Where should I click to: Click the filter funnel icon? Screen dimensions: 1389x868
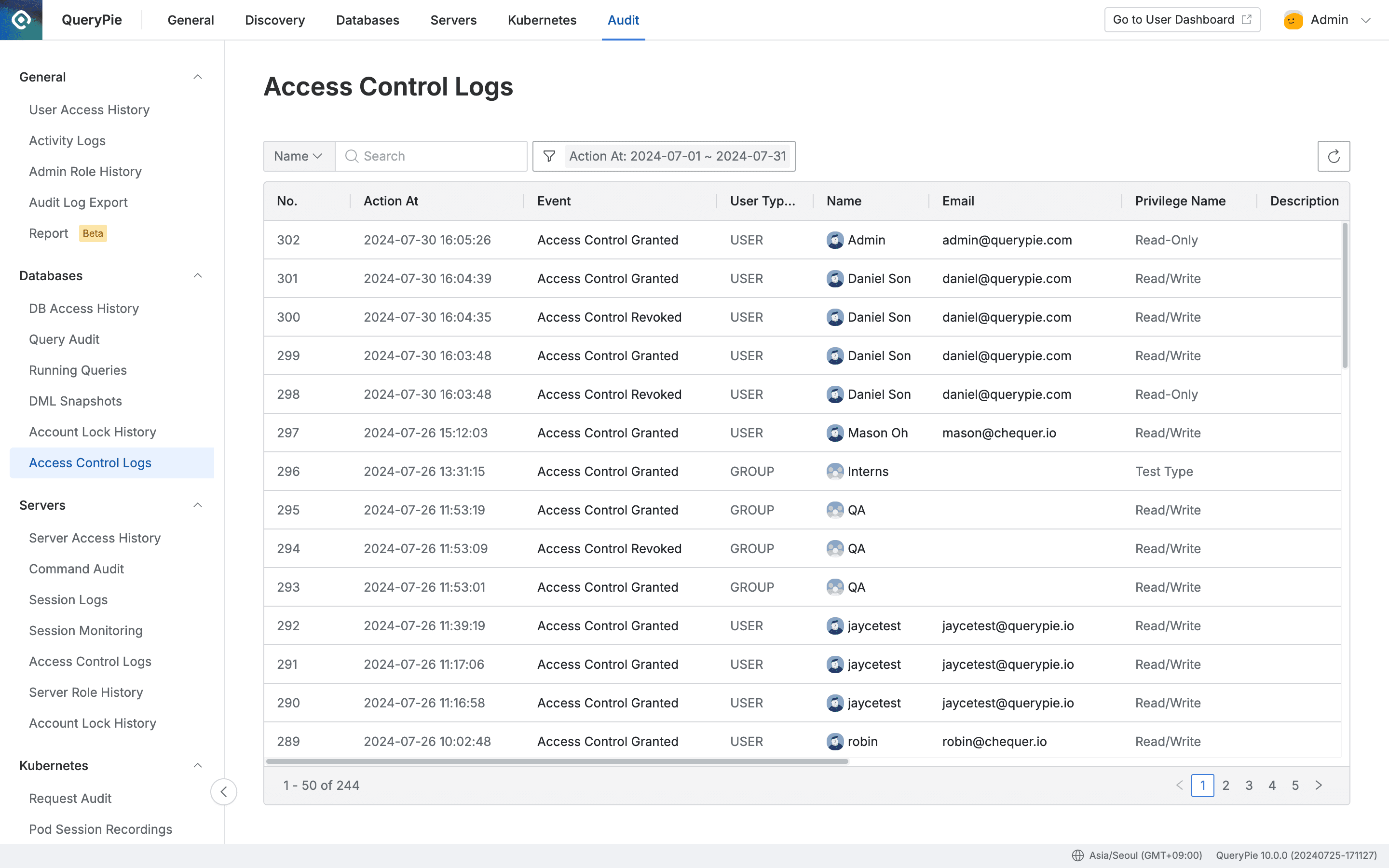[x=549, y=156]
